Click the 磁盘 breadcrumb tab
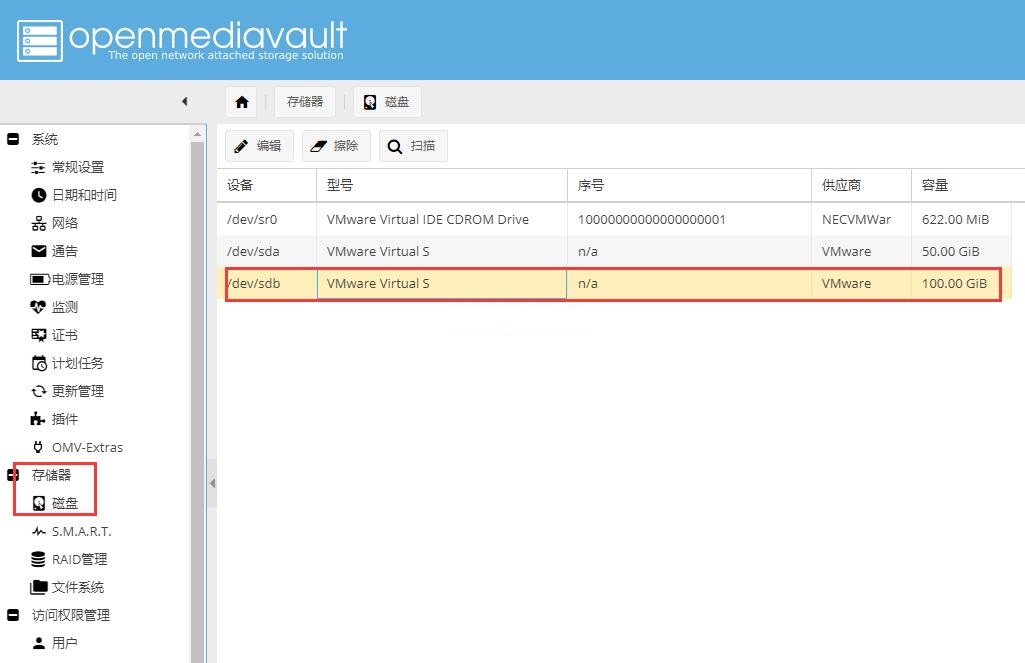The width and height of the screenshot is (1025, 663). click(387, 102)
